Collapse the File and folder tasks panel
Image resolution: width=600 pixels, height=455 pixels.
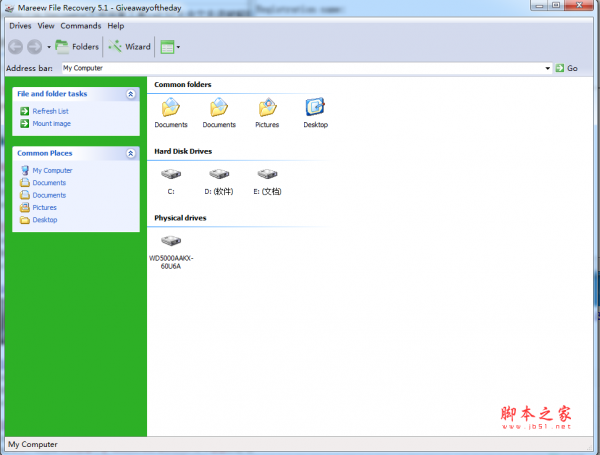(130, 94)
